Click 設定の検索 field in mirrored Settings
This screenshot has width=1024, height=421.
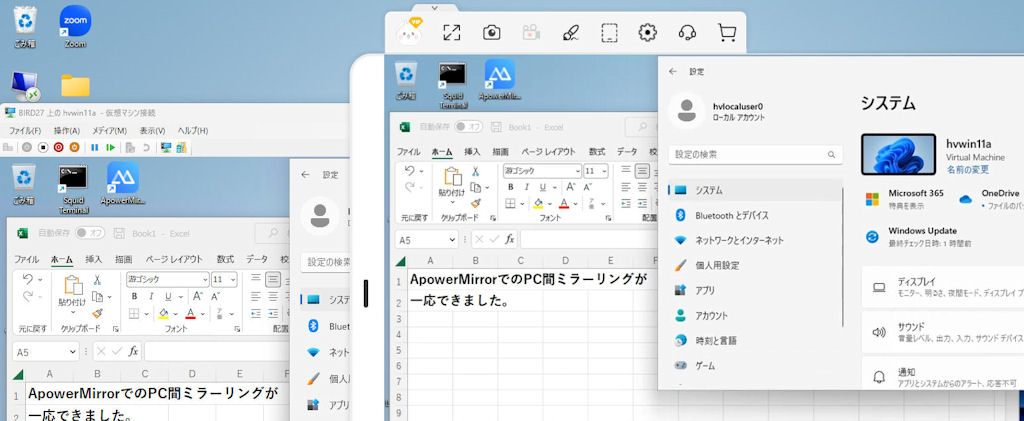pos(755,155)
